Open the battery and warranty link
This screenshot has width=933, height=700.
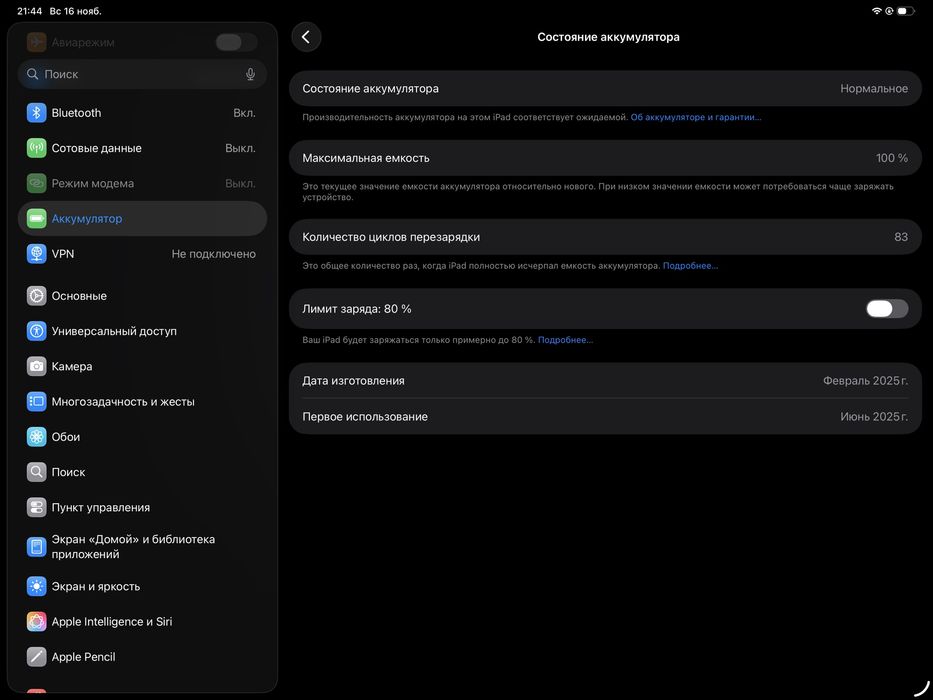pyautogui.click(x=696, y=117)
